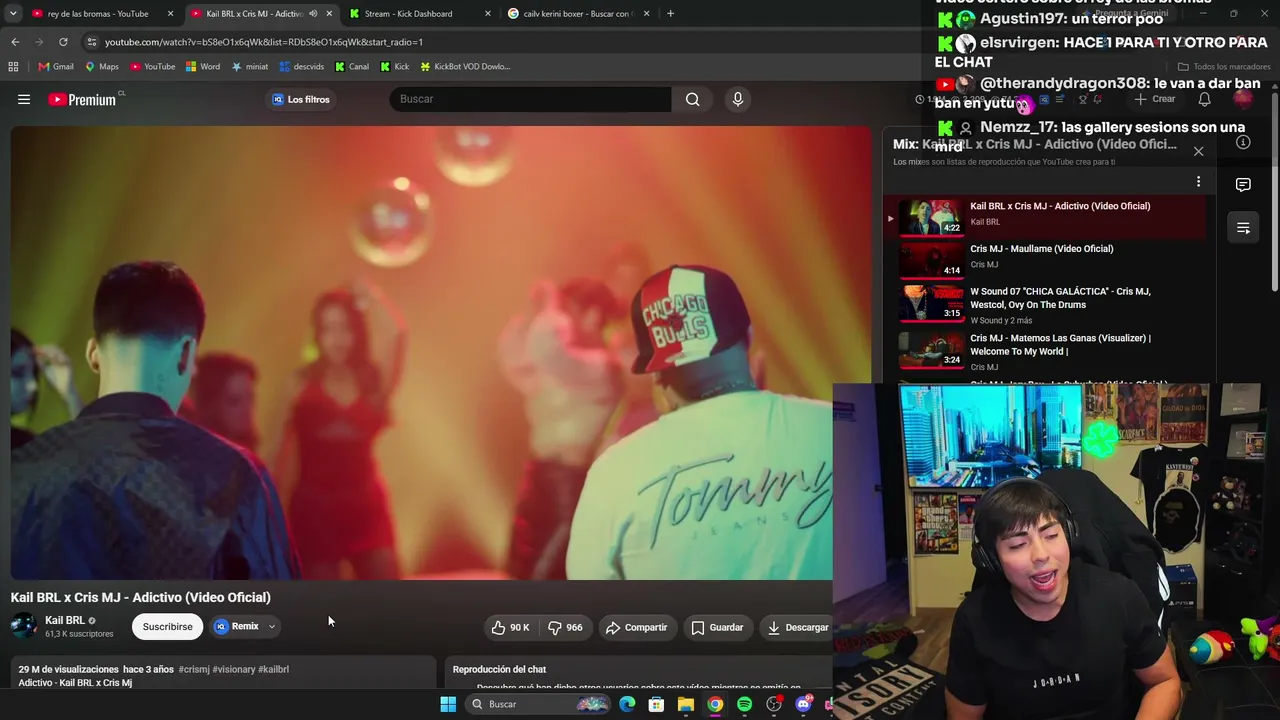Open the Mix playlist three-dot menu

[1198, 182]
